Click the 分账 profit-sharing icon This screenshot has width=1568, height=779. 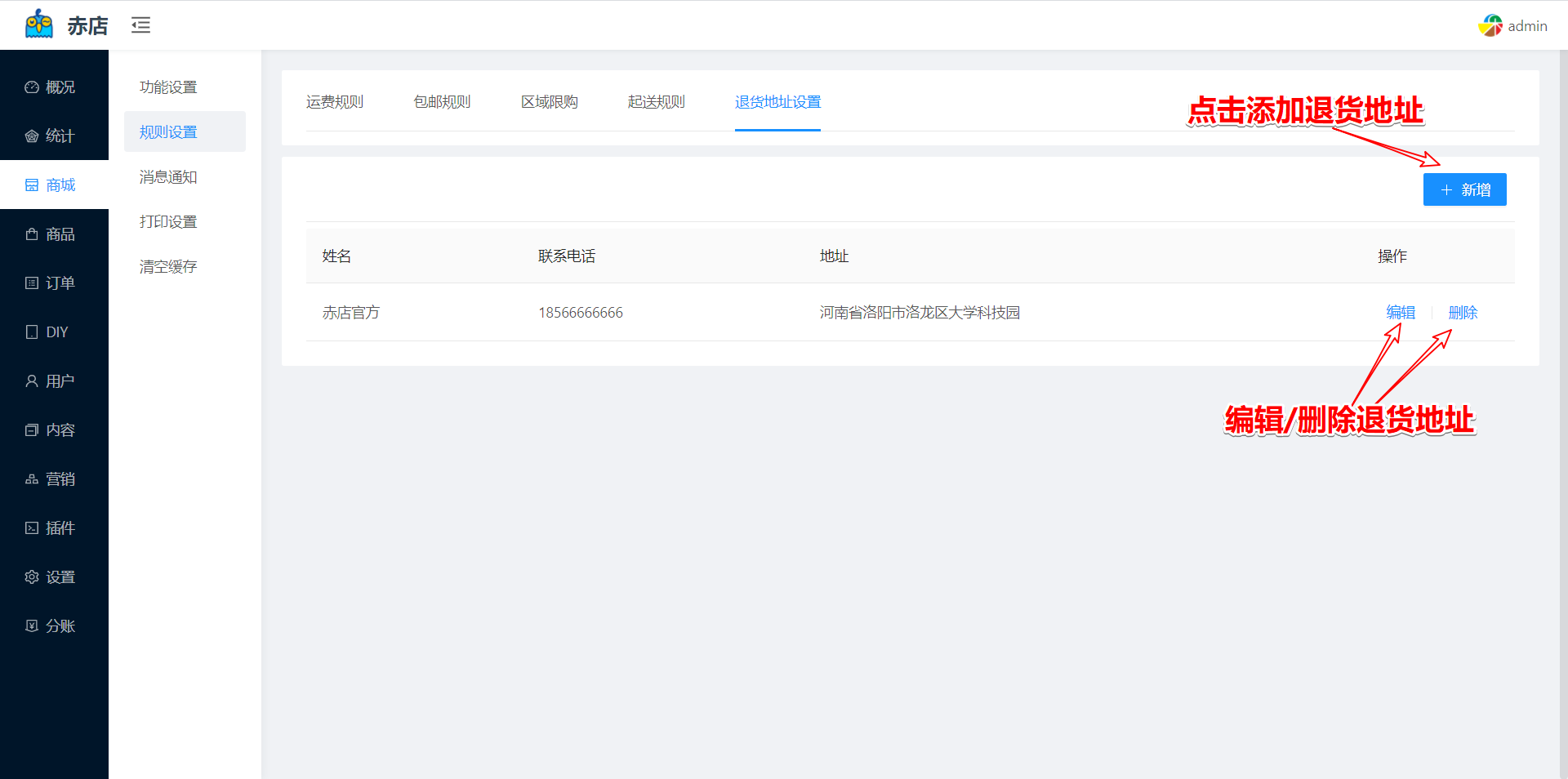coord(32,626)
